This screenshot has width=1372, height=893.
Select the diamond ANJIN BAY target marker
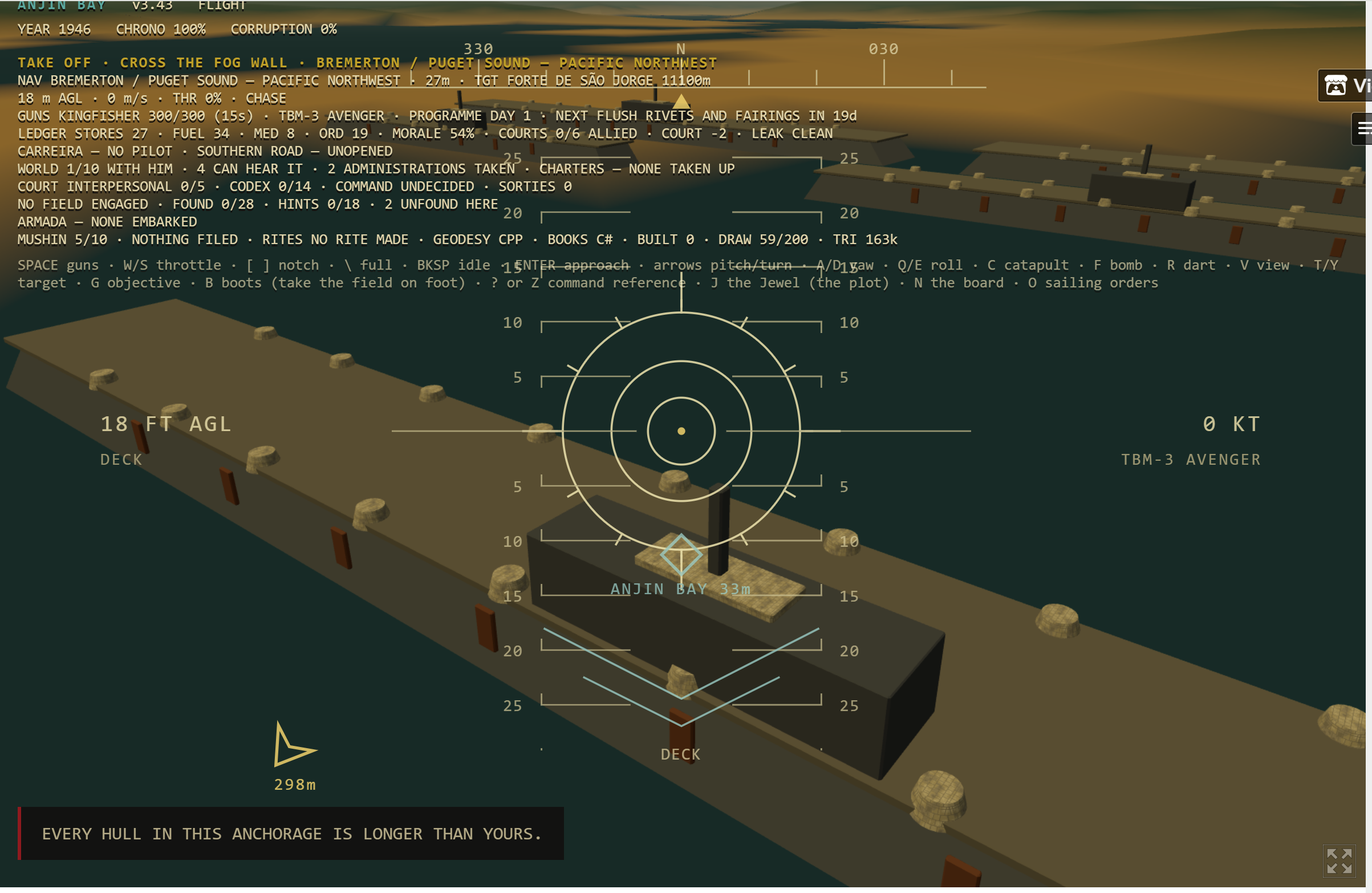click(681, 555)
